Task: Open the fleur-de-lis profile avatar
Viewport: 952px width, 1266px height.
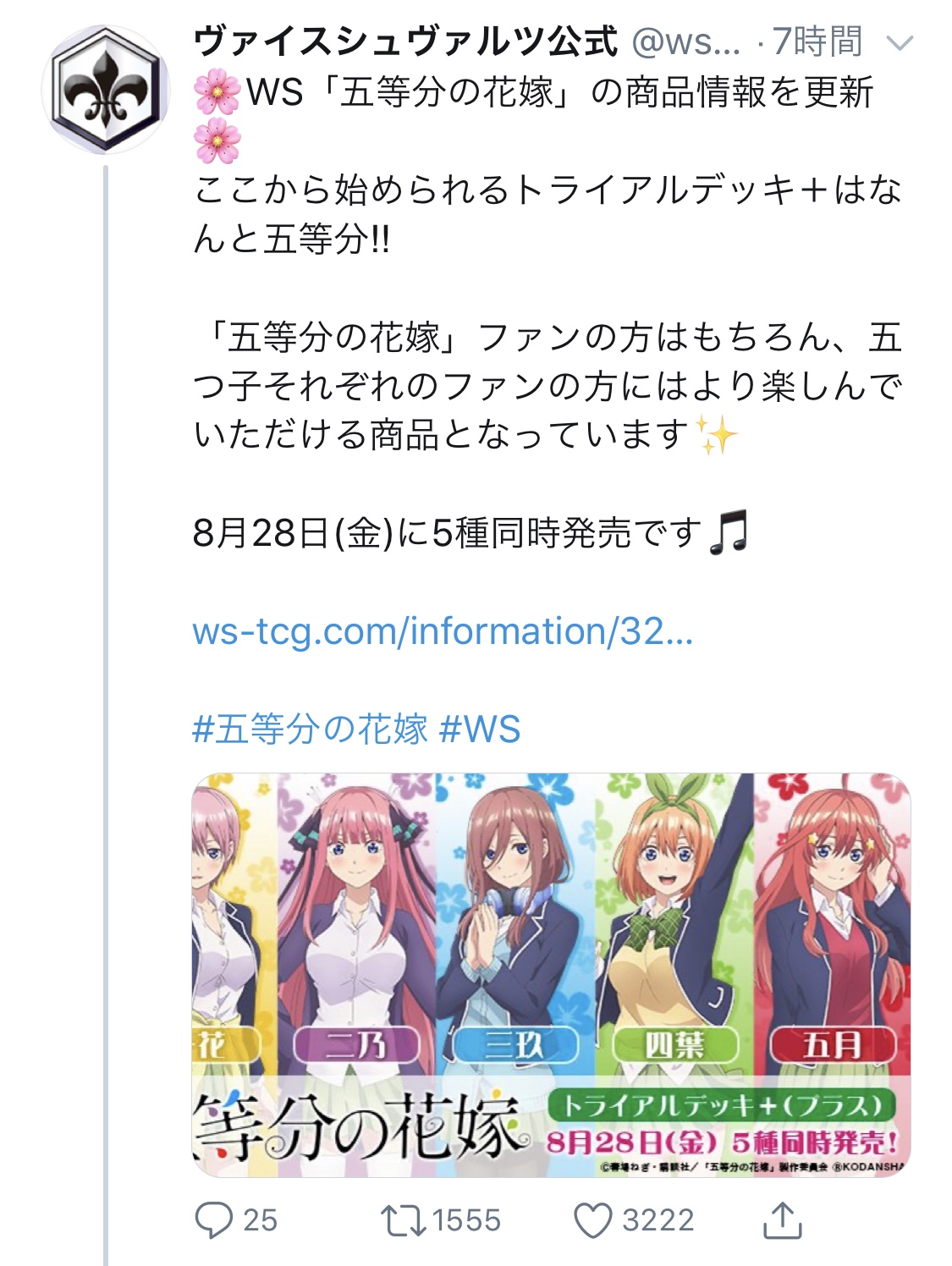Action: (x=105, y=91)
